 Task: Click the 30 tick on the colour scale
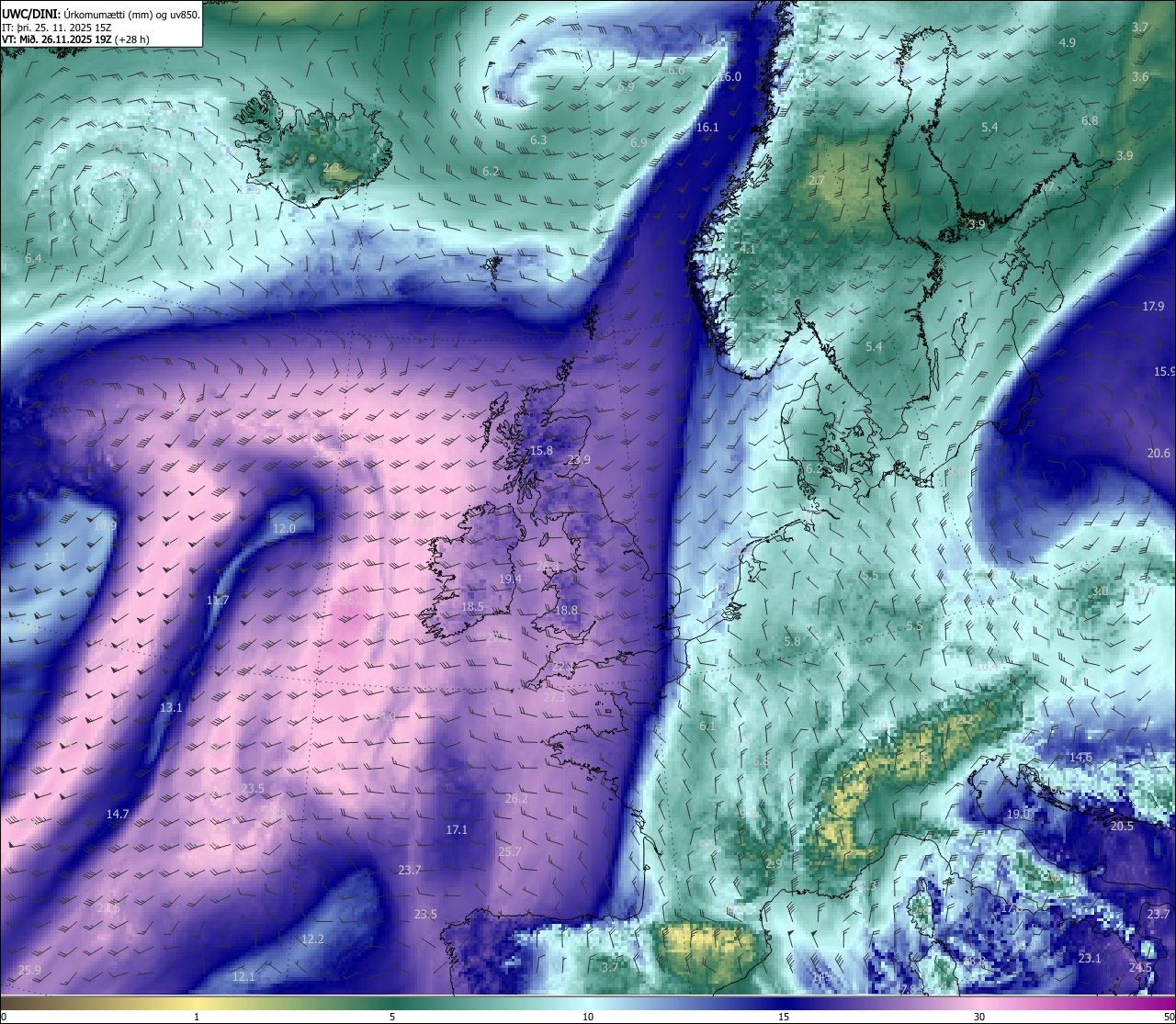click(x=979, y=1017)
